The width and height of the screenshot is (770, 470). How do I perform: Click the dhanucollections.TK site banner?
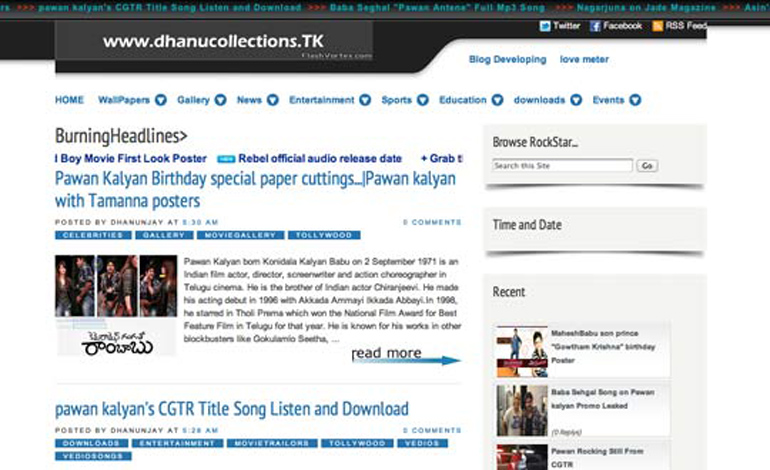point(214,42)
